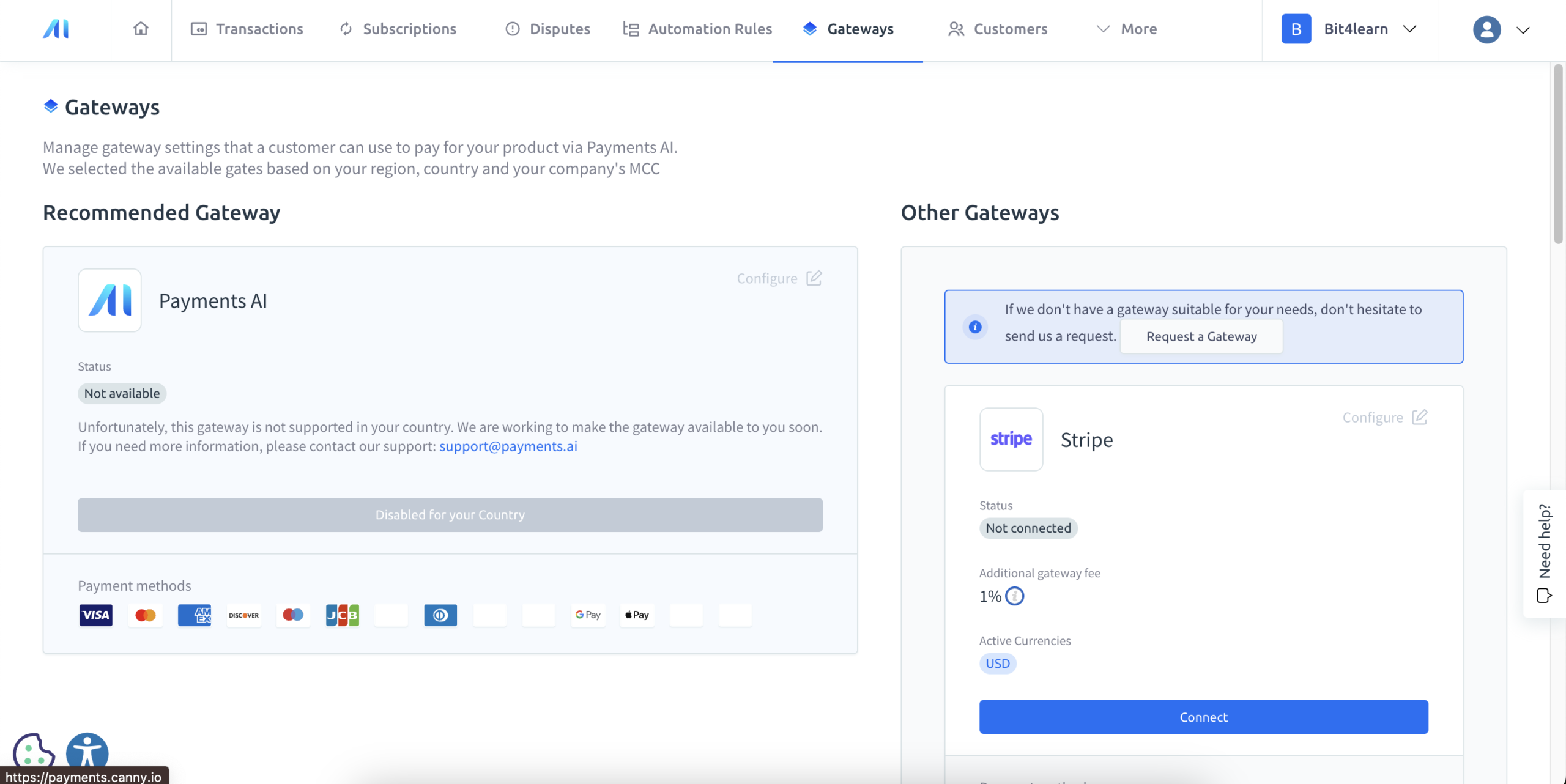The height and width of the screenshot is (784, 1566).
Task: Click the Mastercard payment method icon
Action: click(146, 615)
